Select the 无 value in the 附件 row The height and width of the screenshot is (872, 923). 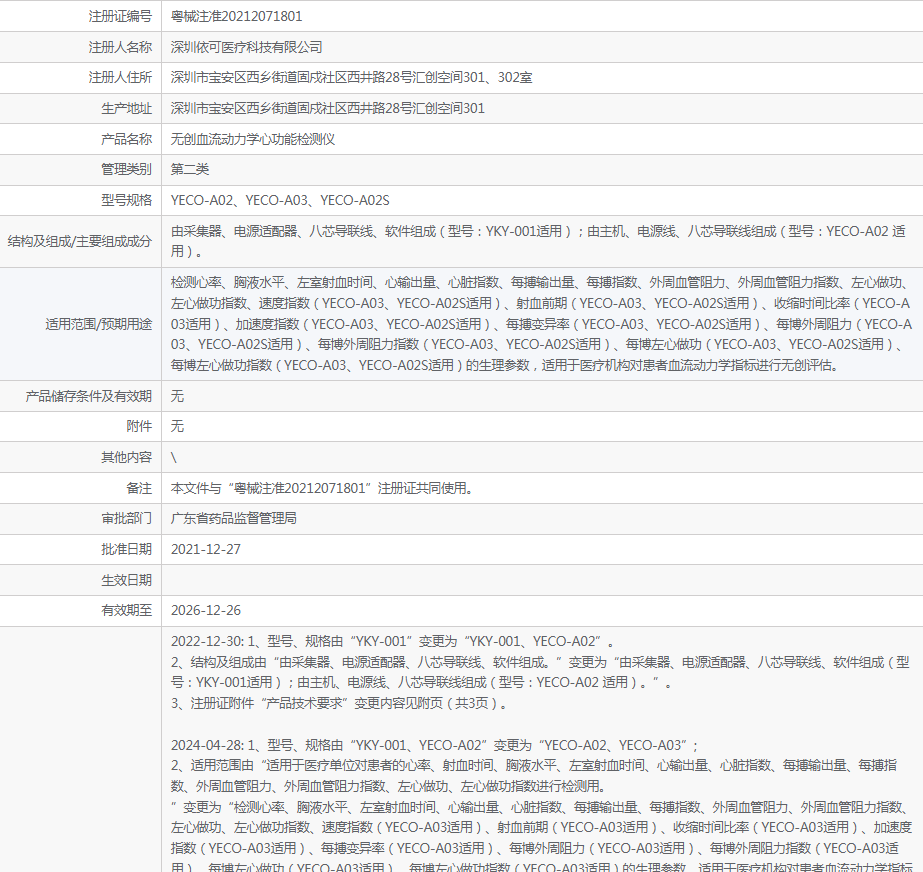tap(177, 426)
